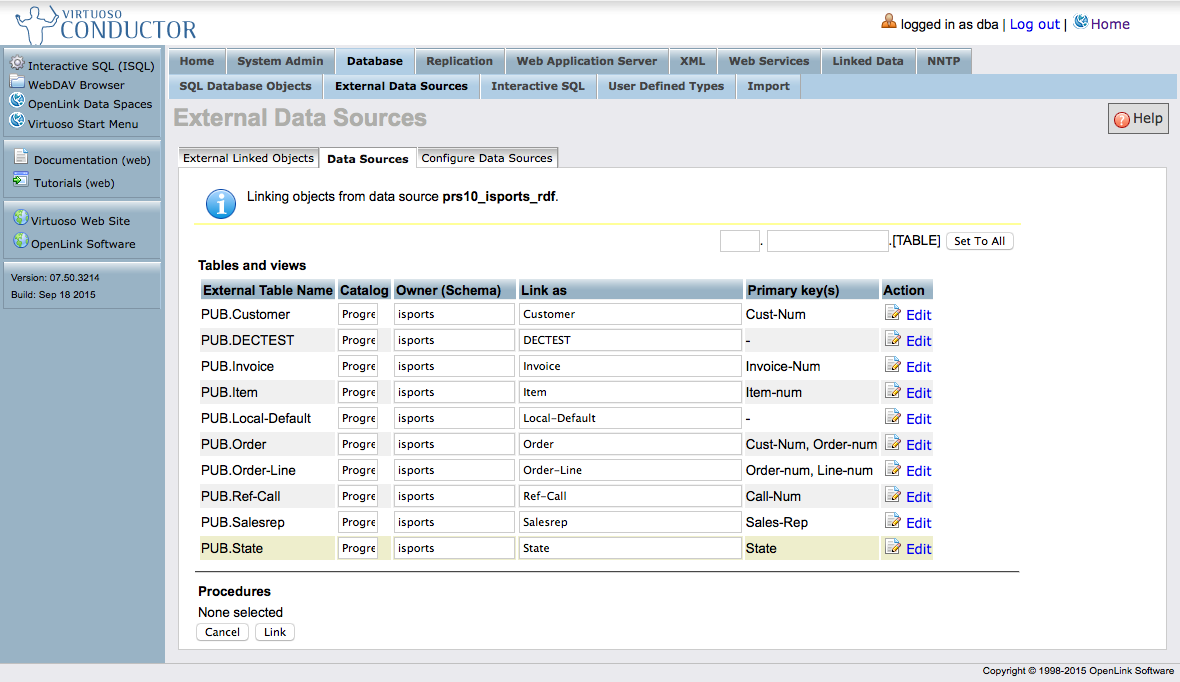Open the System Admin tab
The height and width of the screenshot is (682, 1180).
tap(280, 61)
